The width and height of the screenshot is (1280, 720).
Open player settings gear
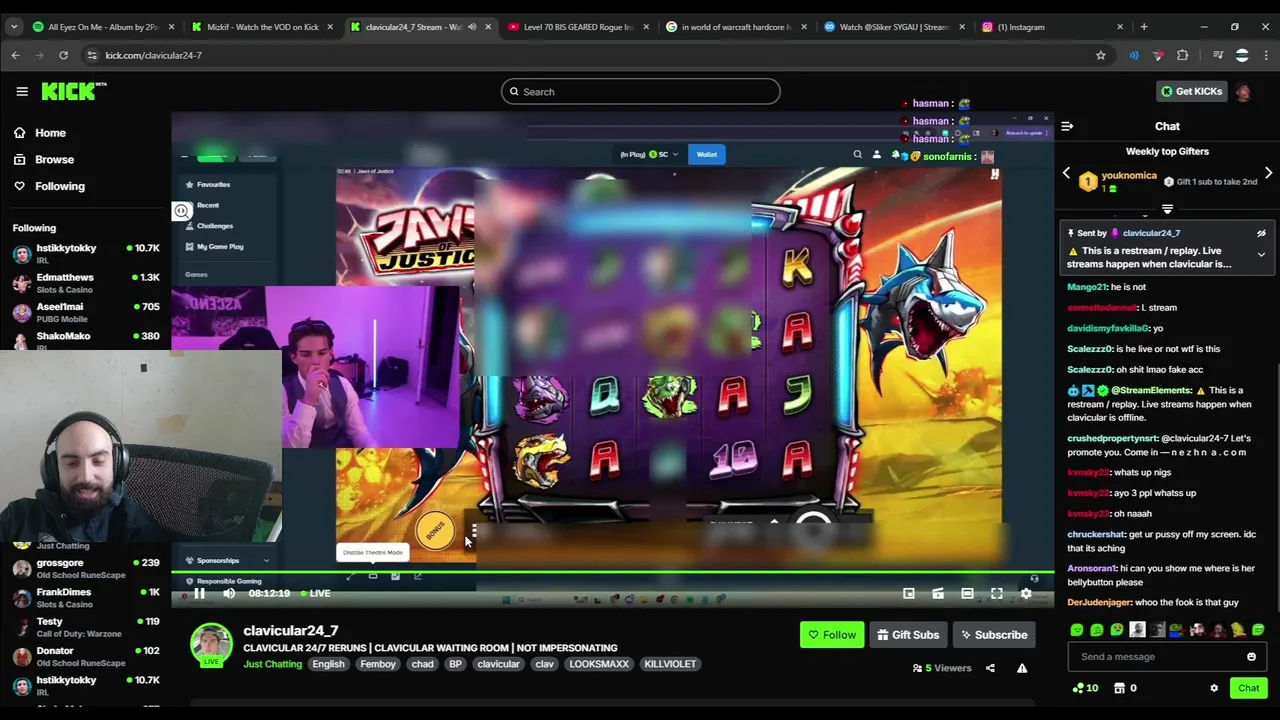pyautogui.click(x=1026, y=594)
